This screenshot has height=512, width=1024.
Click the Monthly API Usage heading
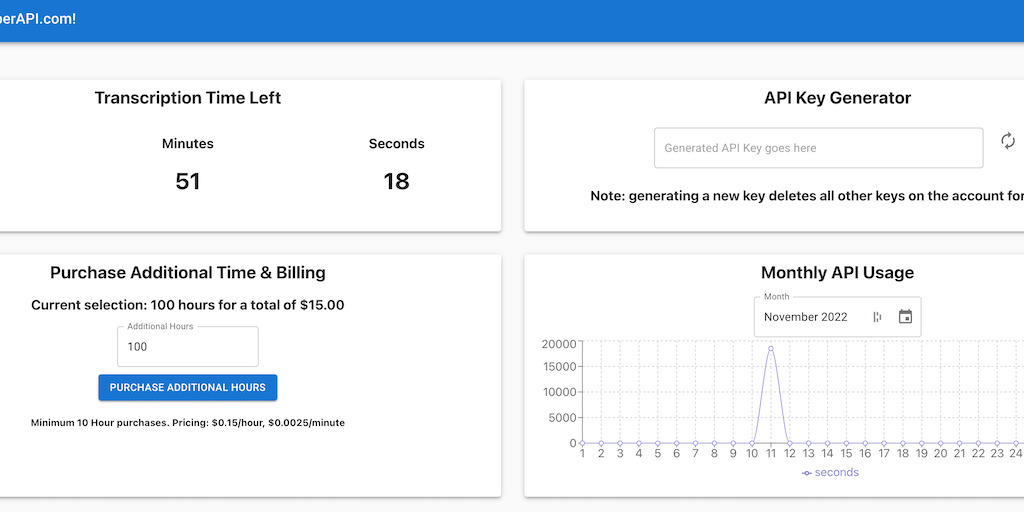pyautogui.click(x=837, y=272)
